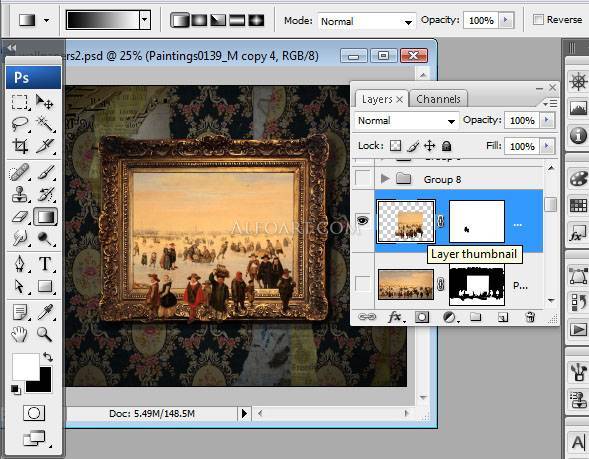Toggle Lock transparent pixels
The width and height of the screenshot is (589, 459).
point(395,146)
